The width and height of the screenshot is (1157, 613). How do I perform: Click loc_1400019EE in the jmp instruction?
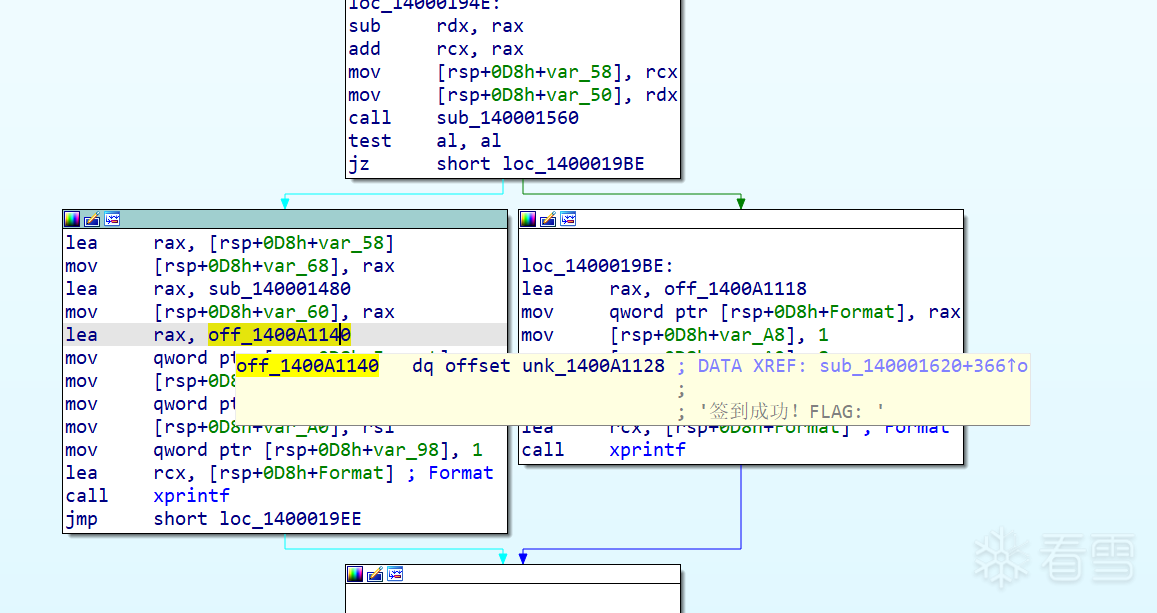click(x=290, y=519)
